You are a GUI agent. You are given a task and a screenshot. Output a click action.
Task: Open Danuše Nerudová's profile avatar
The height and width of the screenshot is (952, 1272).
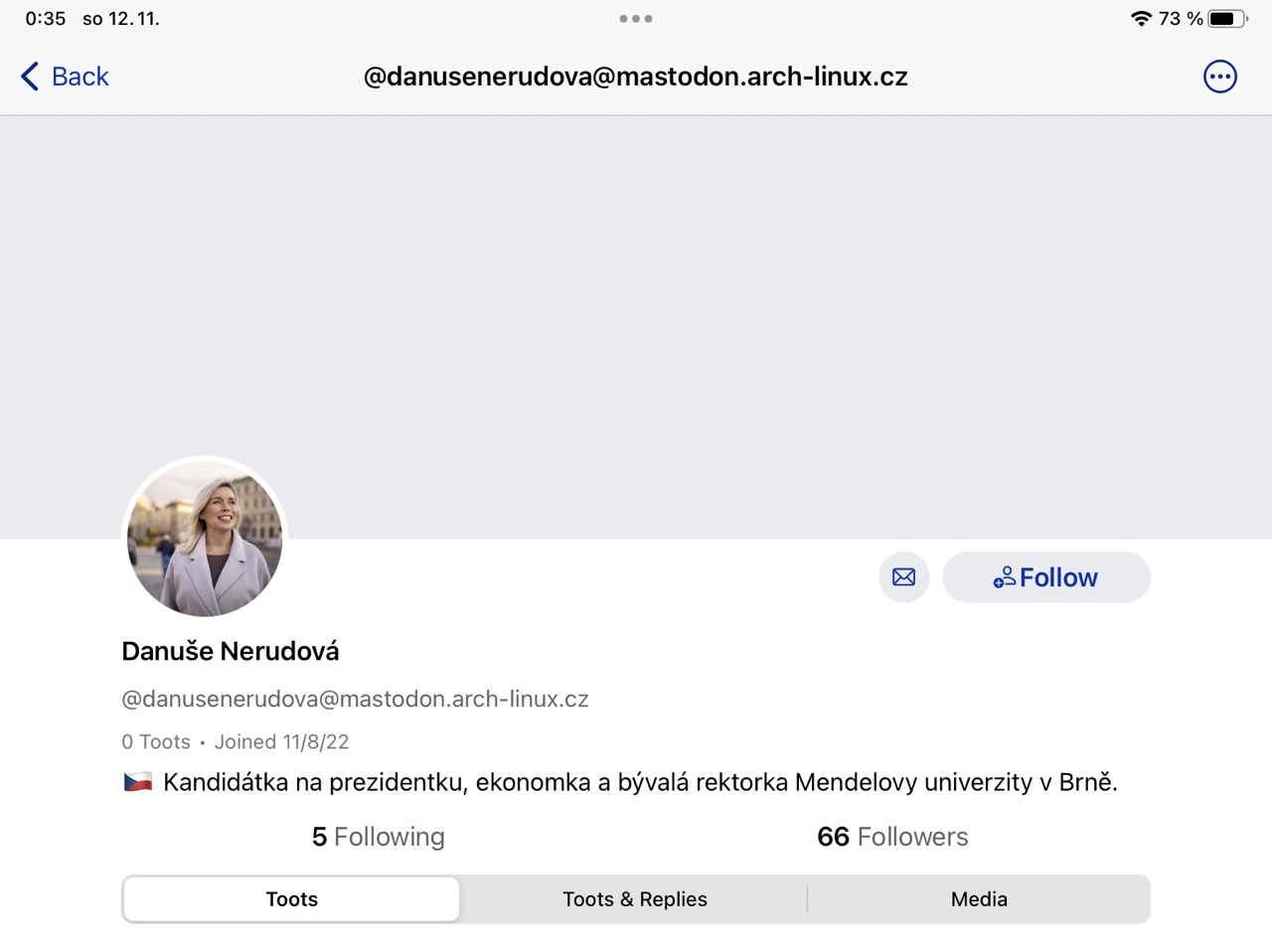(x=205, y=539)
